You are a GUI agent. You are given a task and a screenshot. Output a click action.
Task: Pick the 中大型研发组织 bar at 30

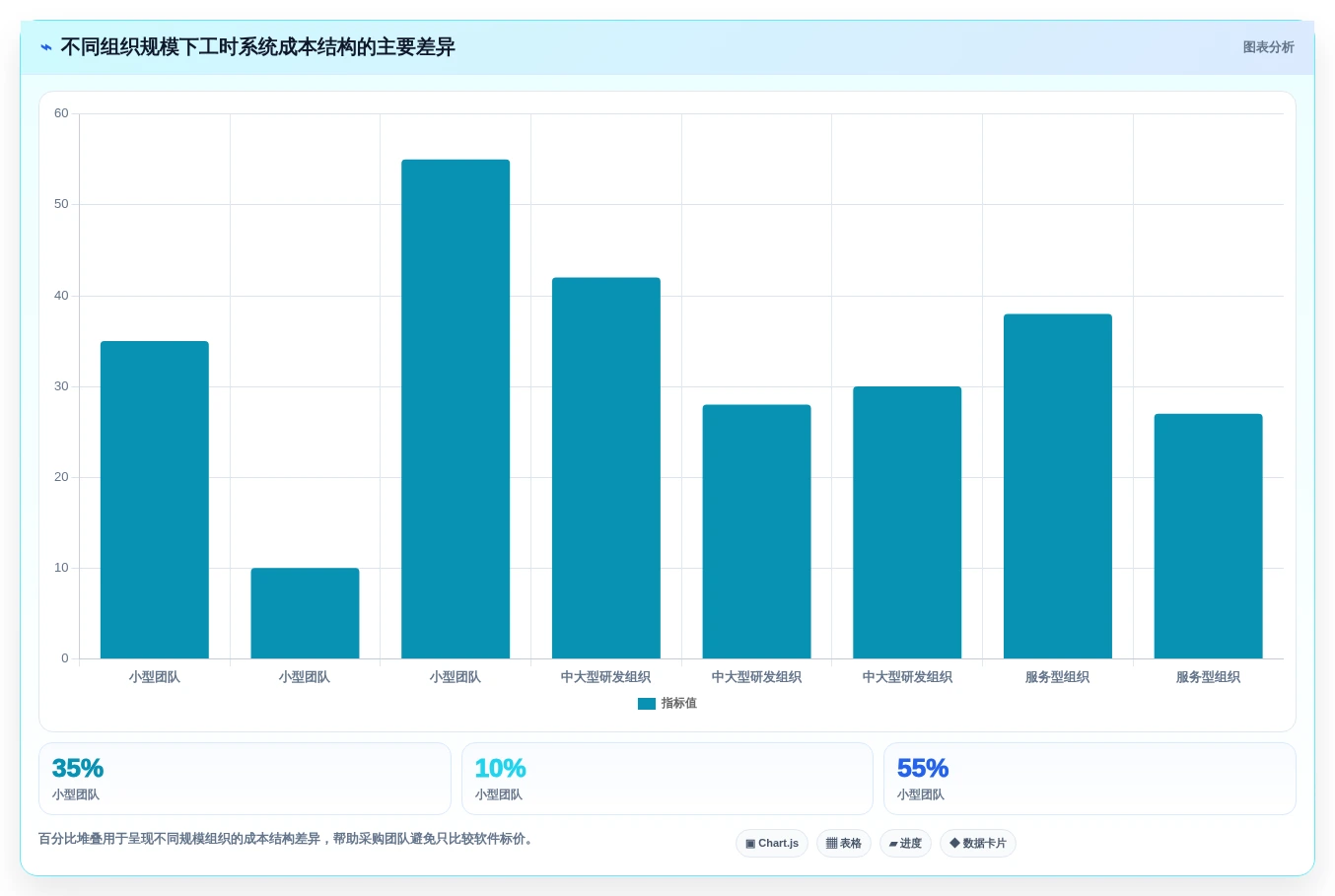pyautogui.click(x=907, y=522)
